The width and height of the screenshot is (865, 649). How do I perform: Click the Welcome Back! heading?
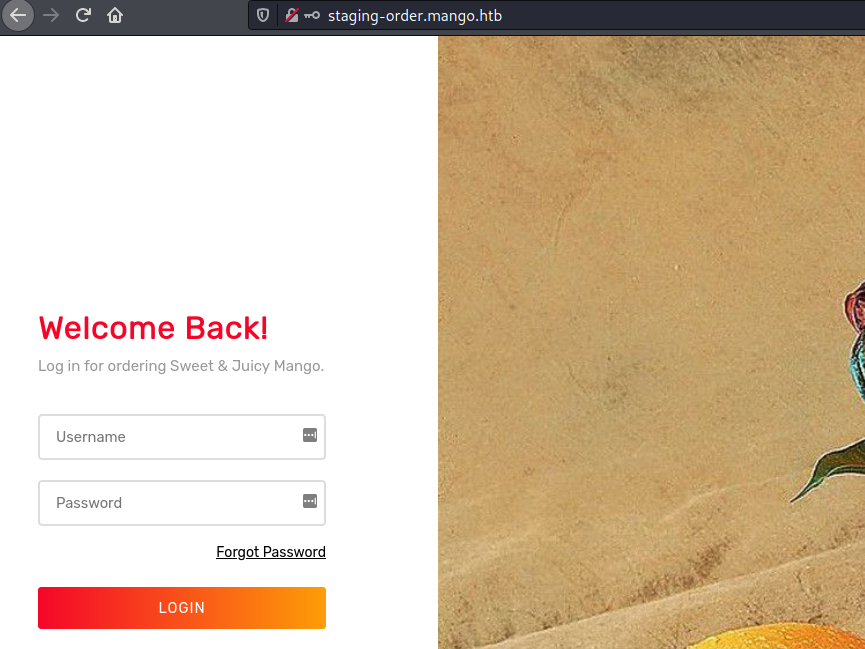tap(153, 328)
